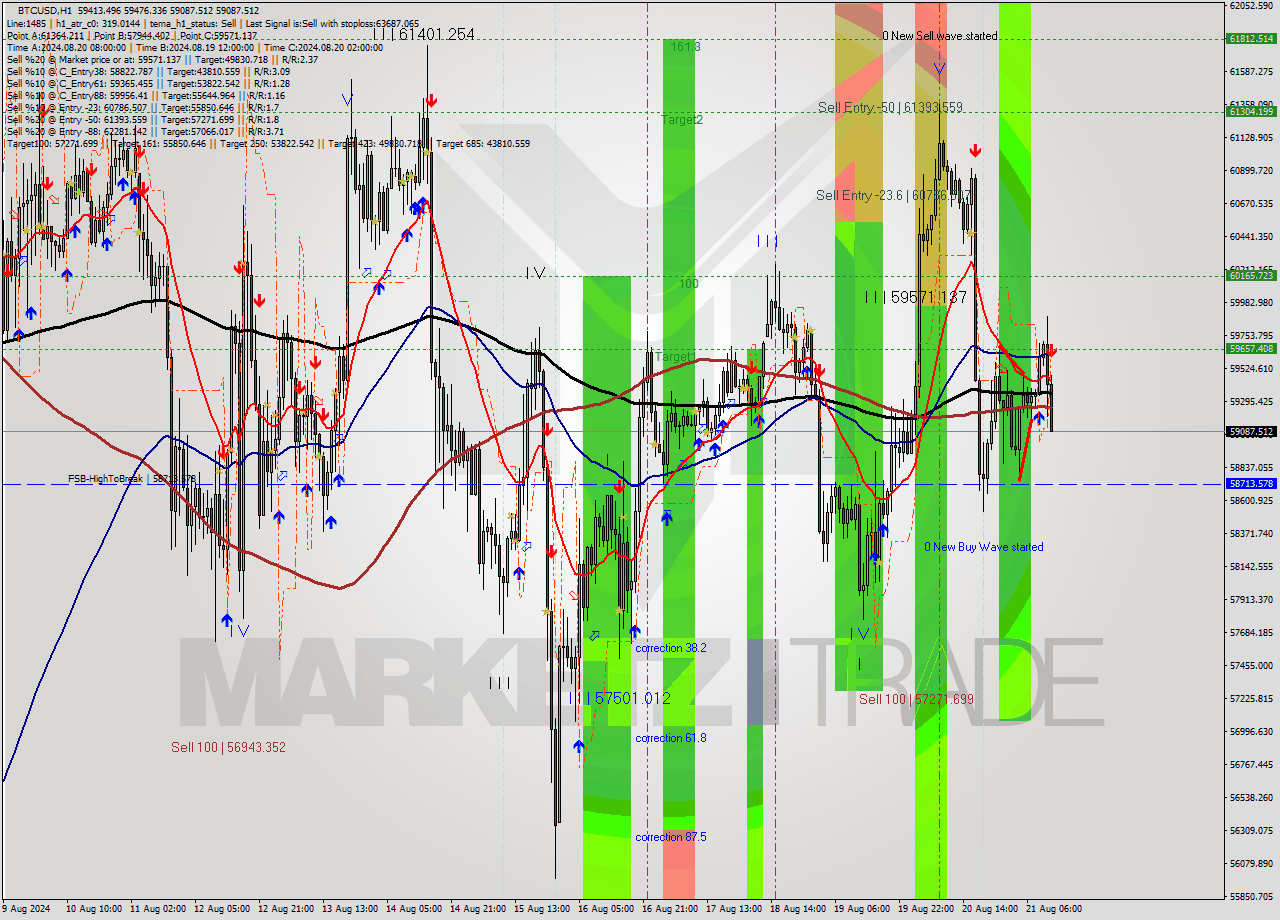Image resolution: width=1280 pixels, height=920 pixels.
Task: Click the blue 58713.578 price tag
Action: [1250, 483]
